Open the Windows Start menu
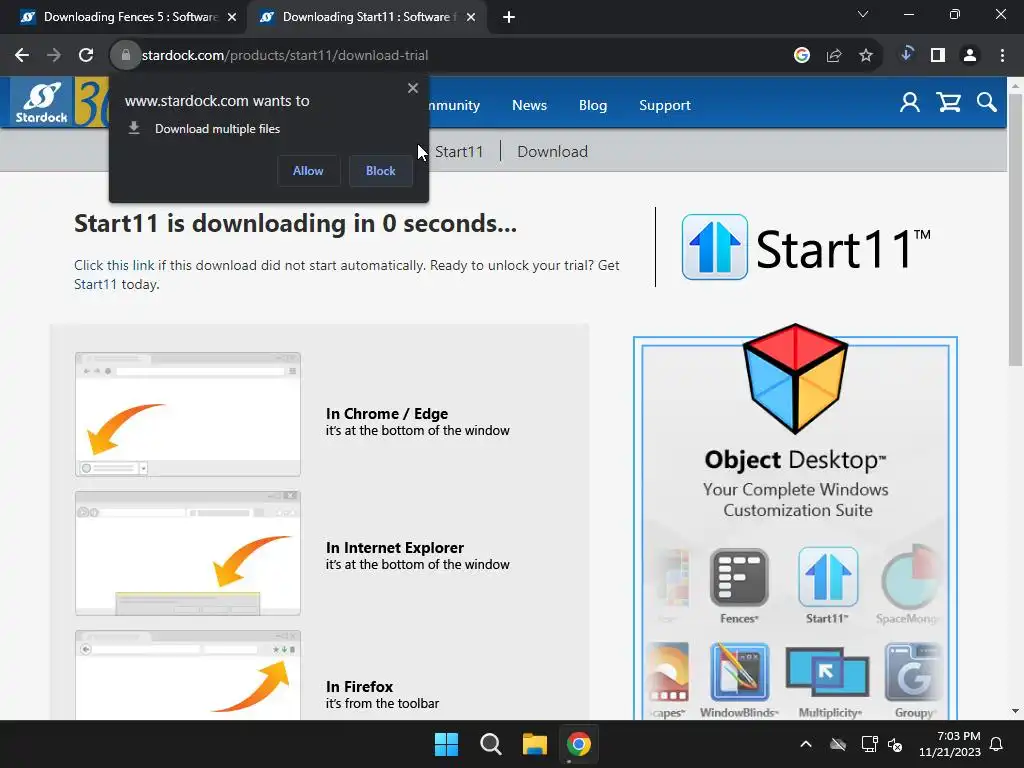Viewport: 1024px width, 768px height. click(x=447, y=744)
